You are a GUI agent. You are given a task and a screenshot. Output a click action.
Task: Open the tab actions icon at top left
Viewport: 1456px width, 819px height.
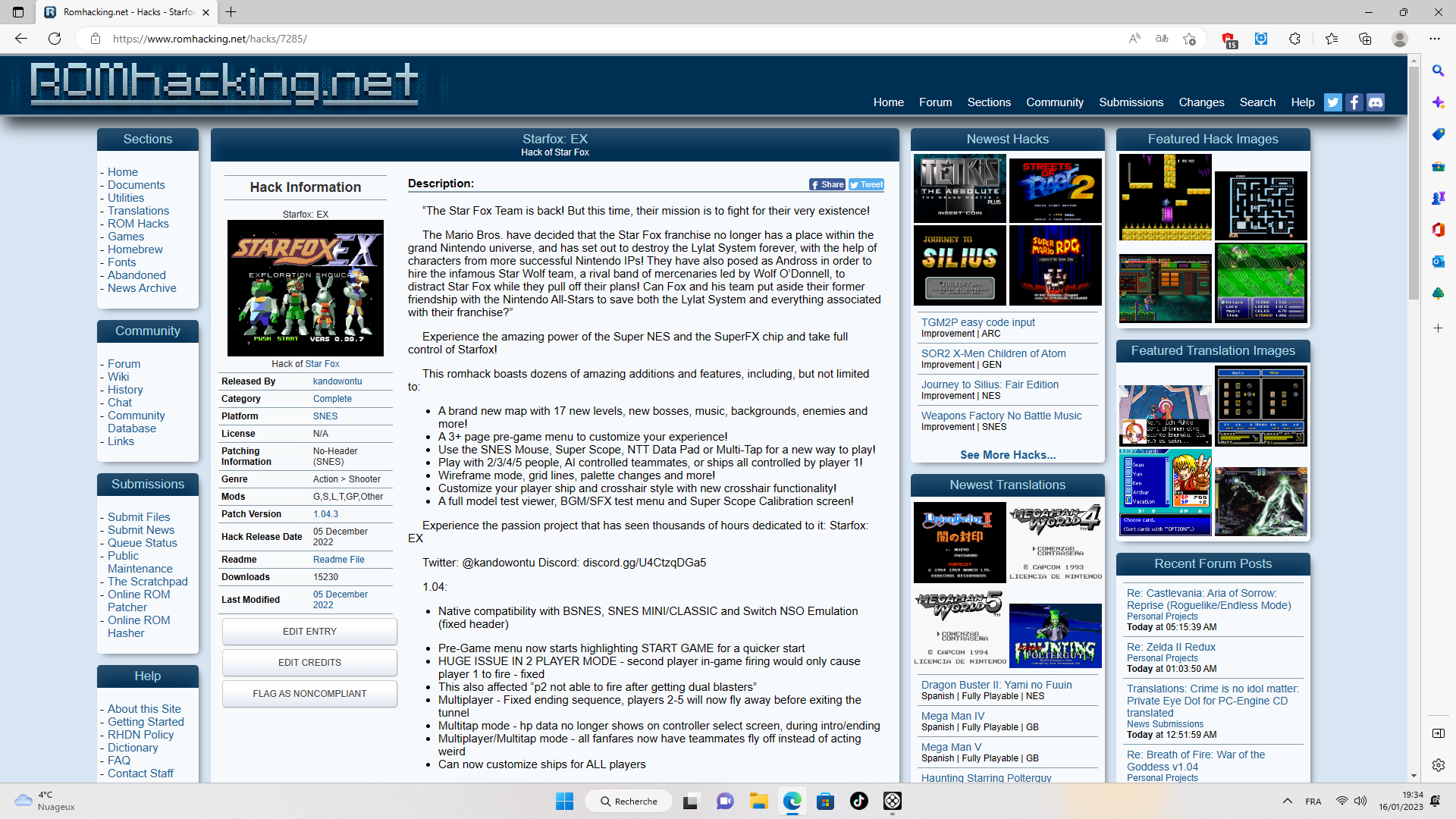pyautogui.click(x=18, y=12)
